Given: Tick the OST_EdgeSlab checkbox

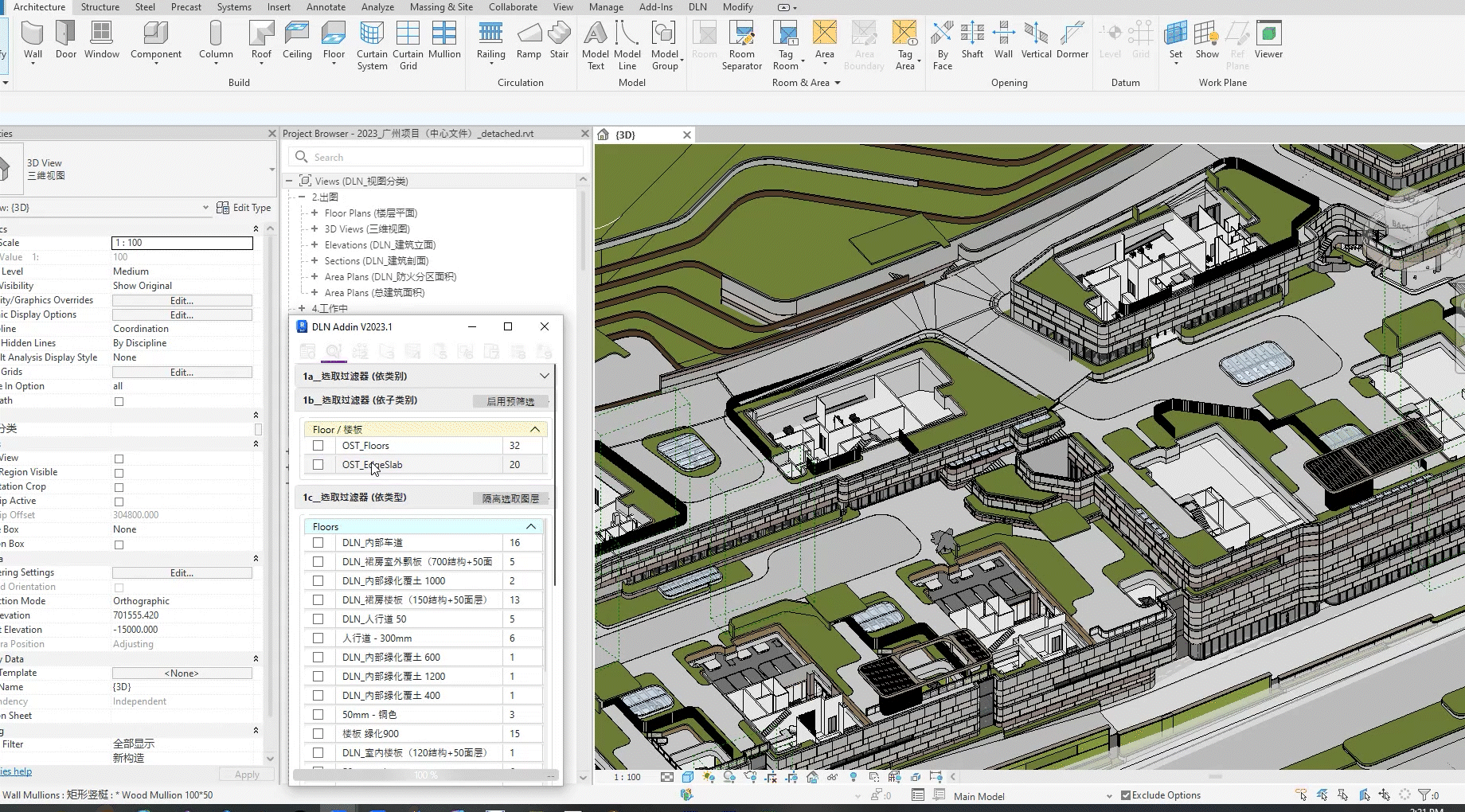Looking at the screenshot, I should click(318, 465).
